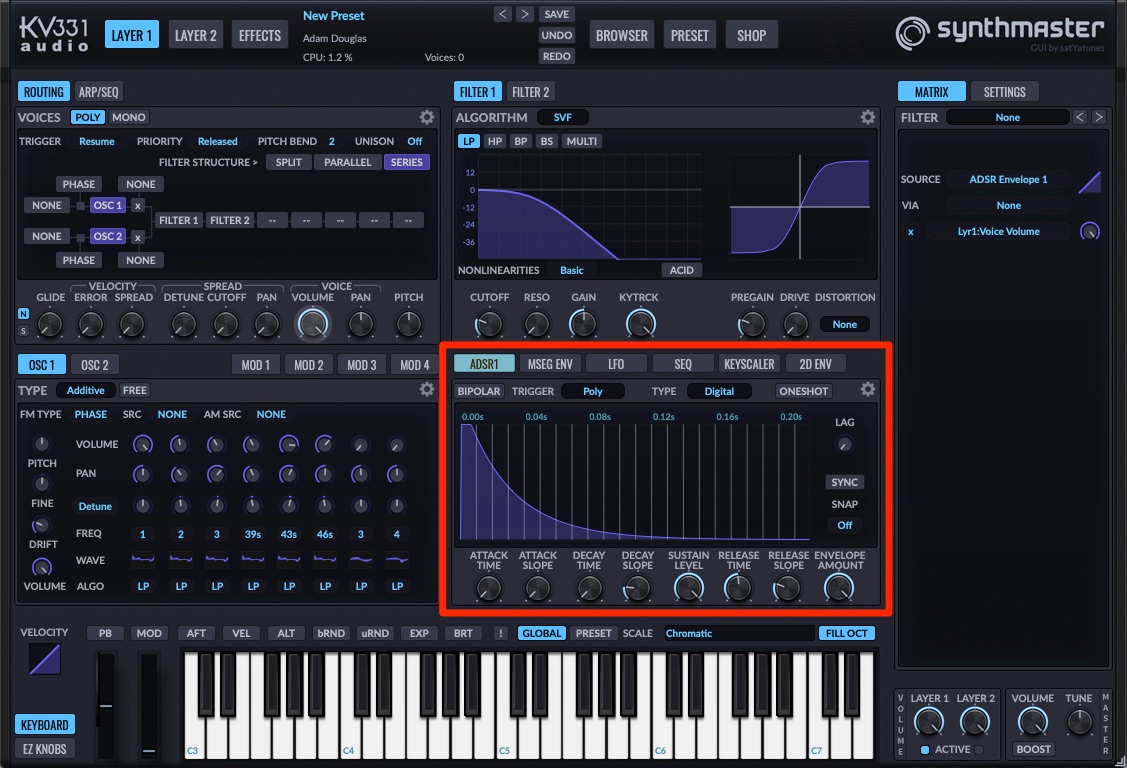Click the UNDO button
This screenshot has height=768, width=1127.
556,35
